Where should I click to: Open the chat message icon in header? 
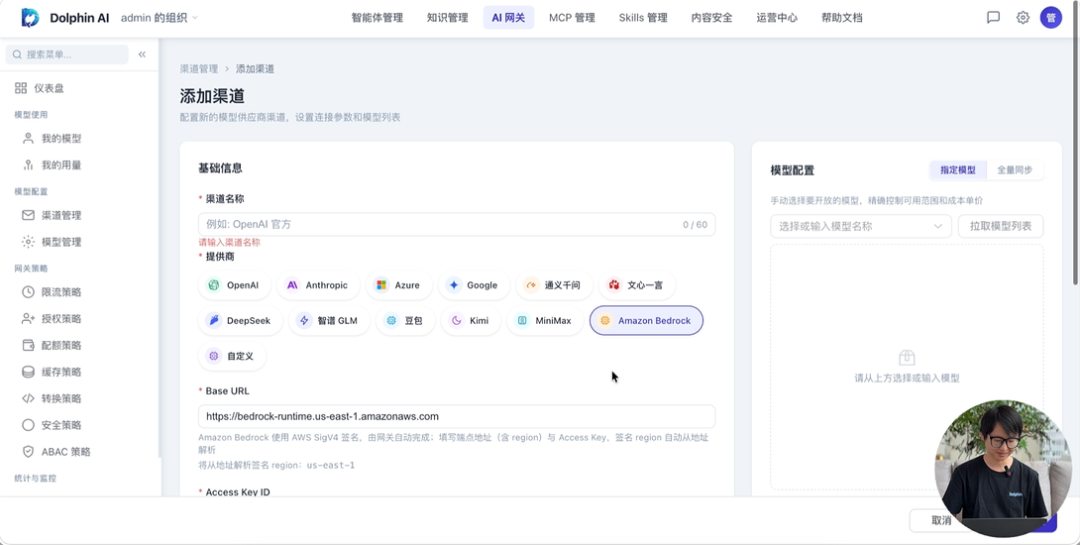[x=993, y=18]
